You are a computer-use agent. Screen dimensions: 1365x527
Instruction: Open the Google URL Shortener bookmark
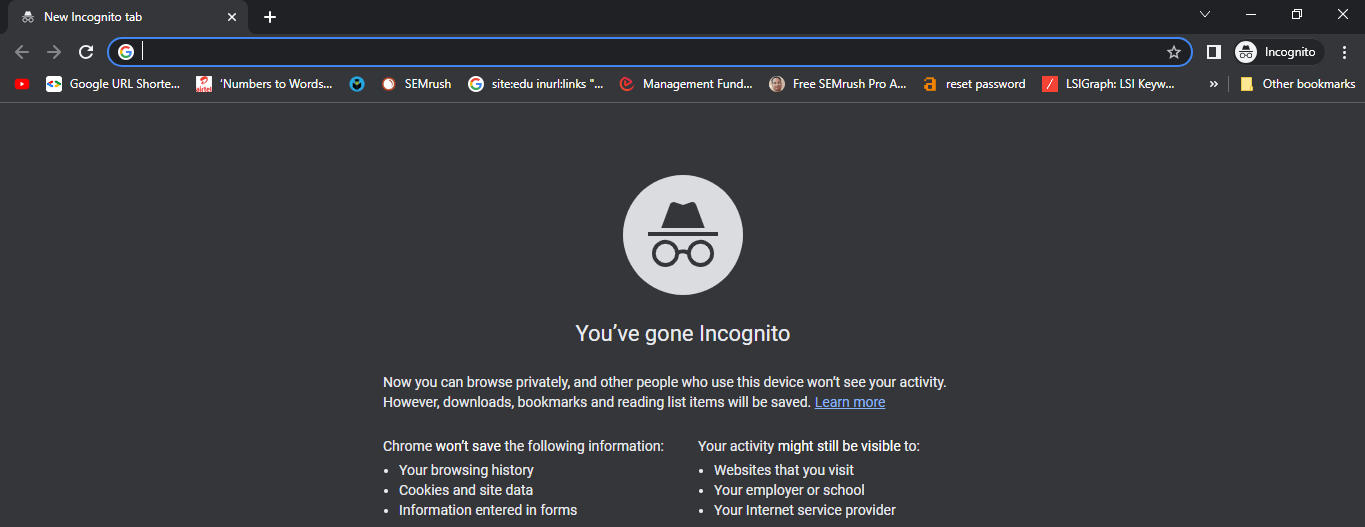tap(114, 84)
